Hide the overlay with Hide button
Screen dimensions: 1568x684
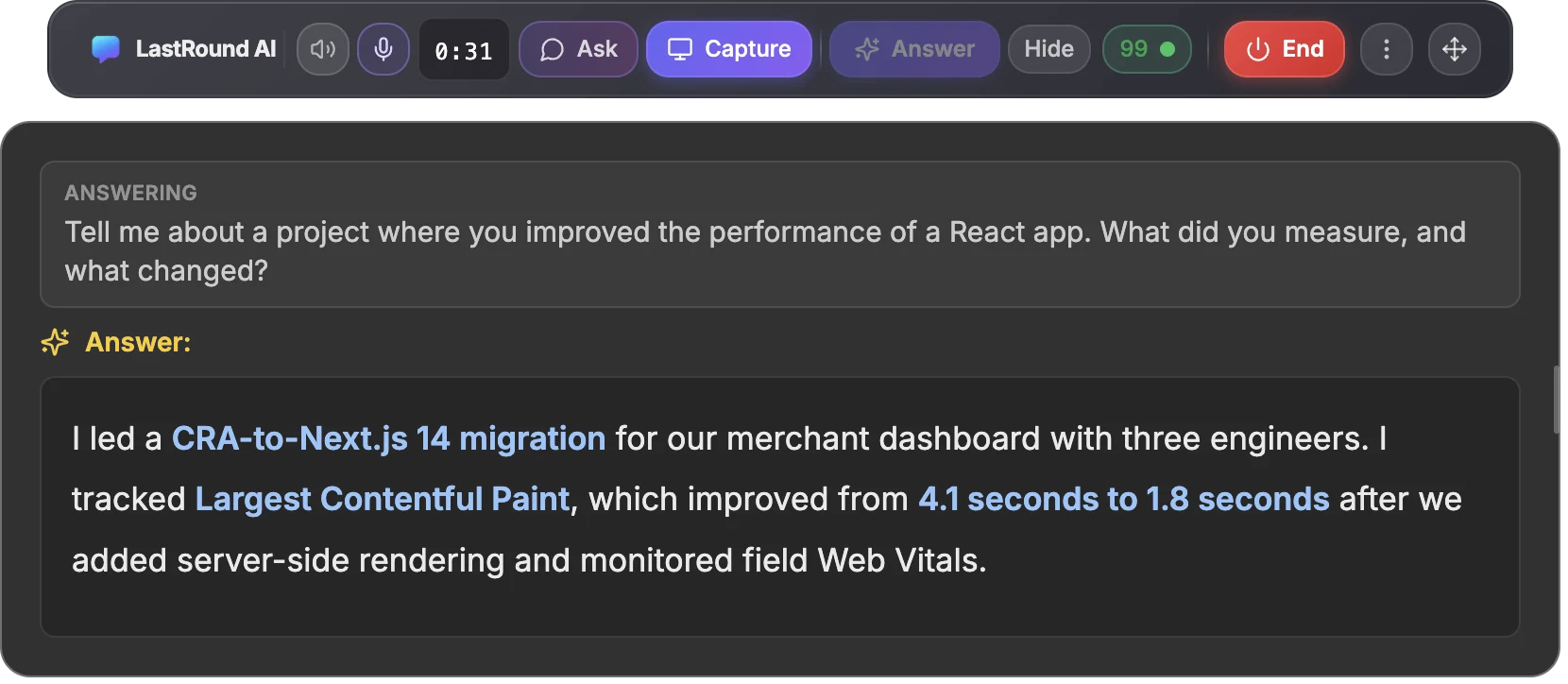pyautogui.click(x=1049, y=49)
